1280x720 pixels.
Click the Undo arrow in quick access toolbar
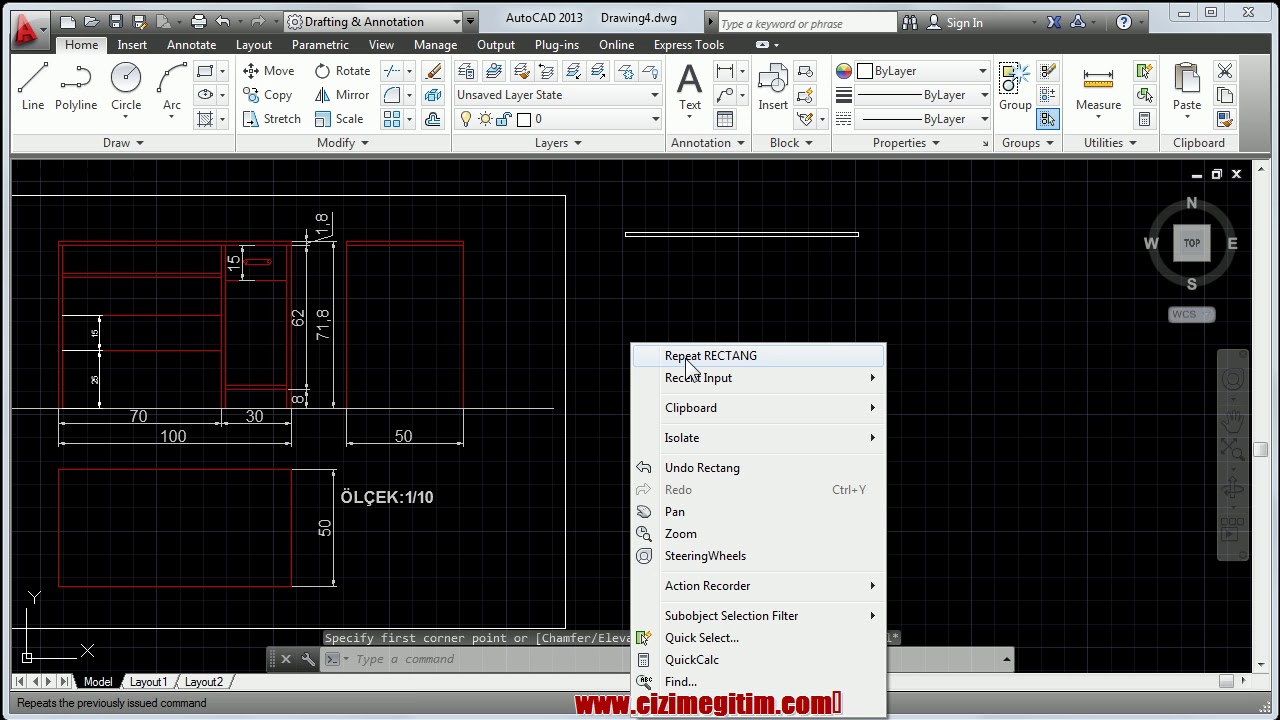point(223,21)
